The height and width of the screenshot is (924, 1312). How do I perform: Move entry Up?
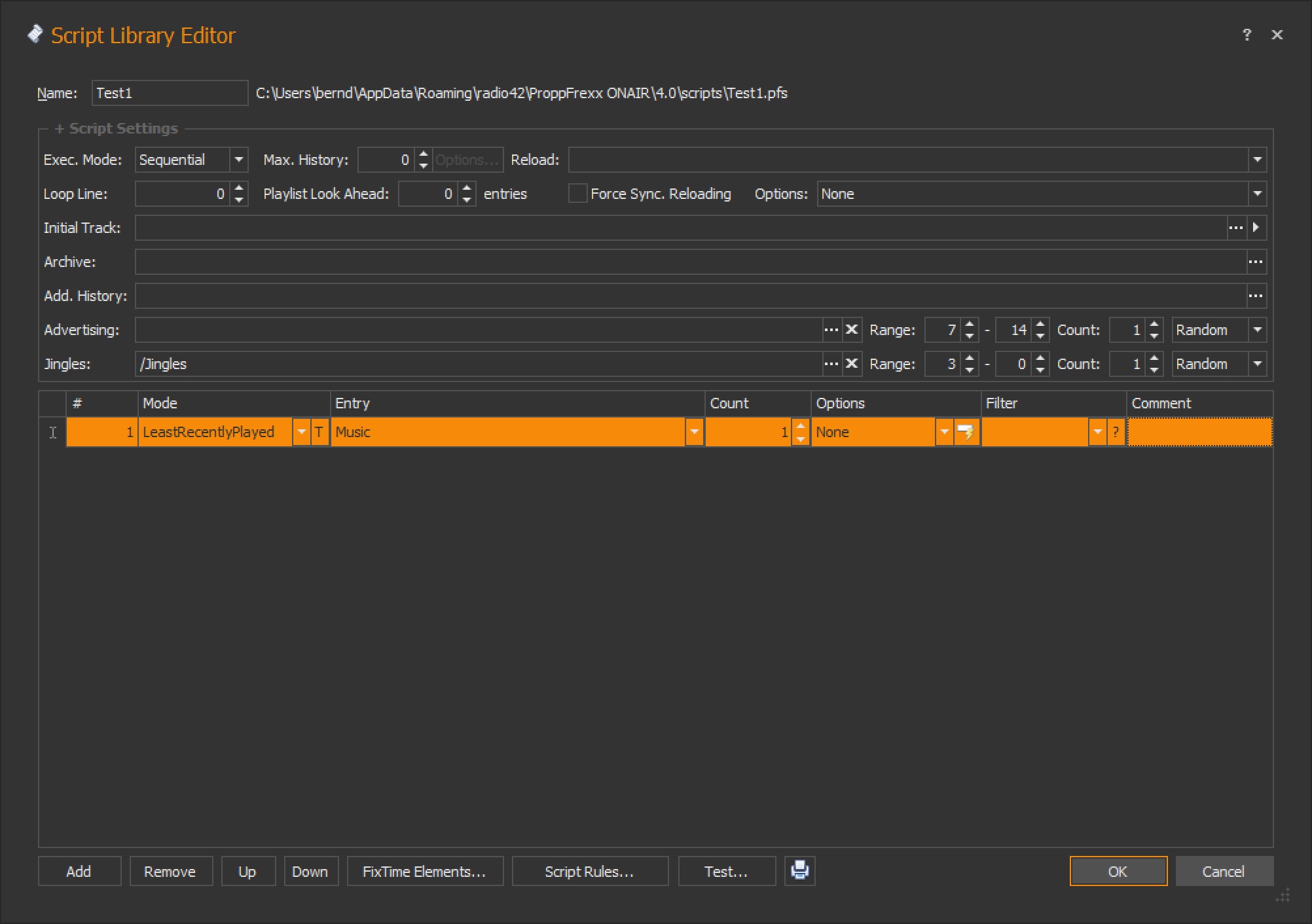[248, 871]
